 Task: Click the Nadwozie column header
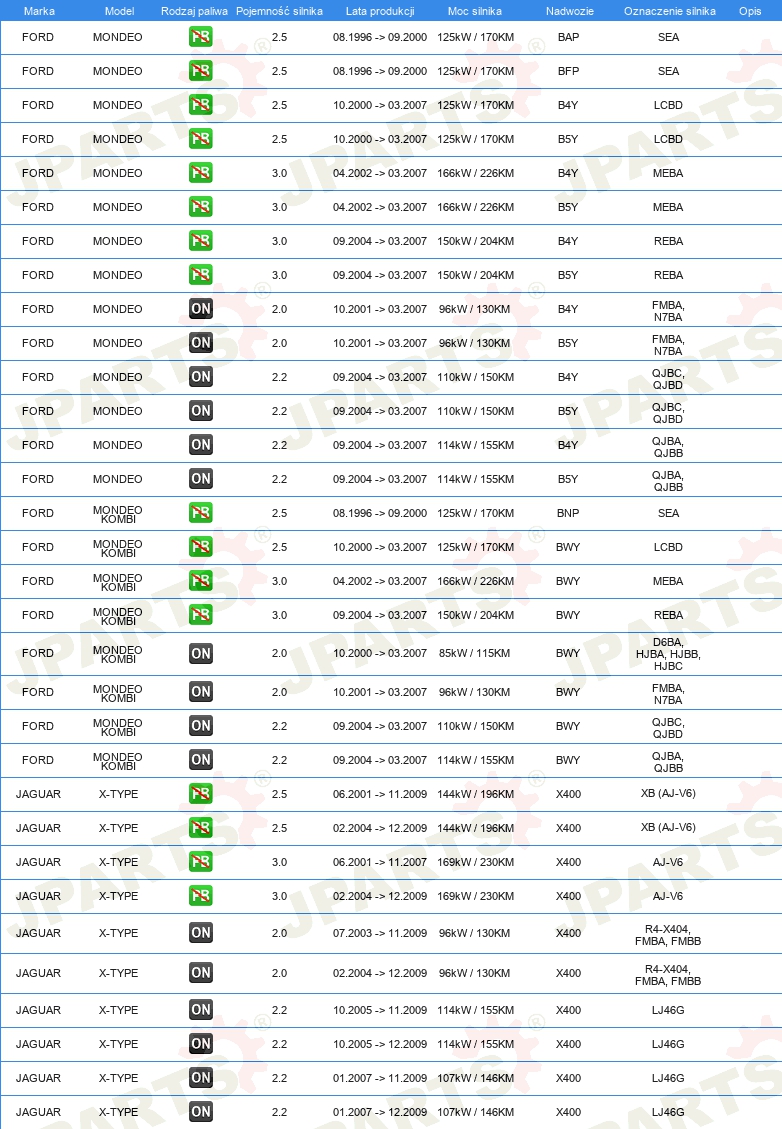pyautogui.click(x=570, y=11)
